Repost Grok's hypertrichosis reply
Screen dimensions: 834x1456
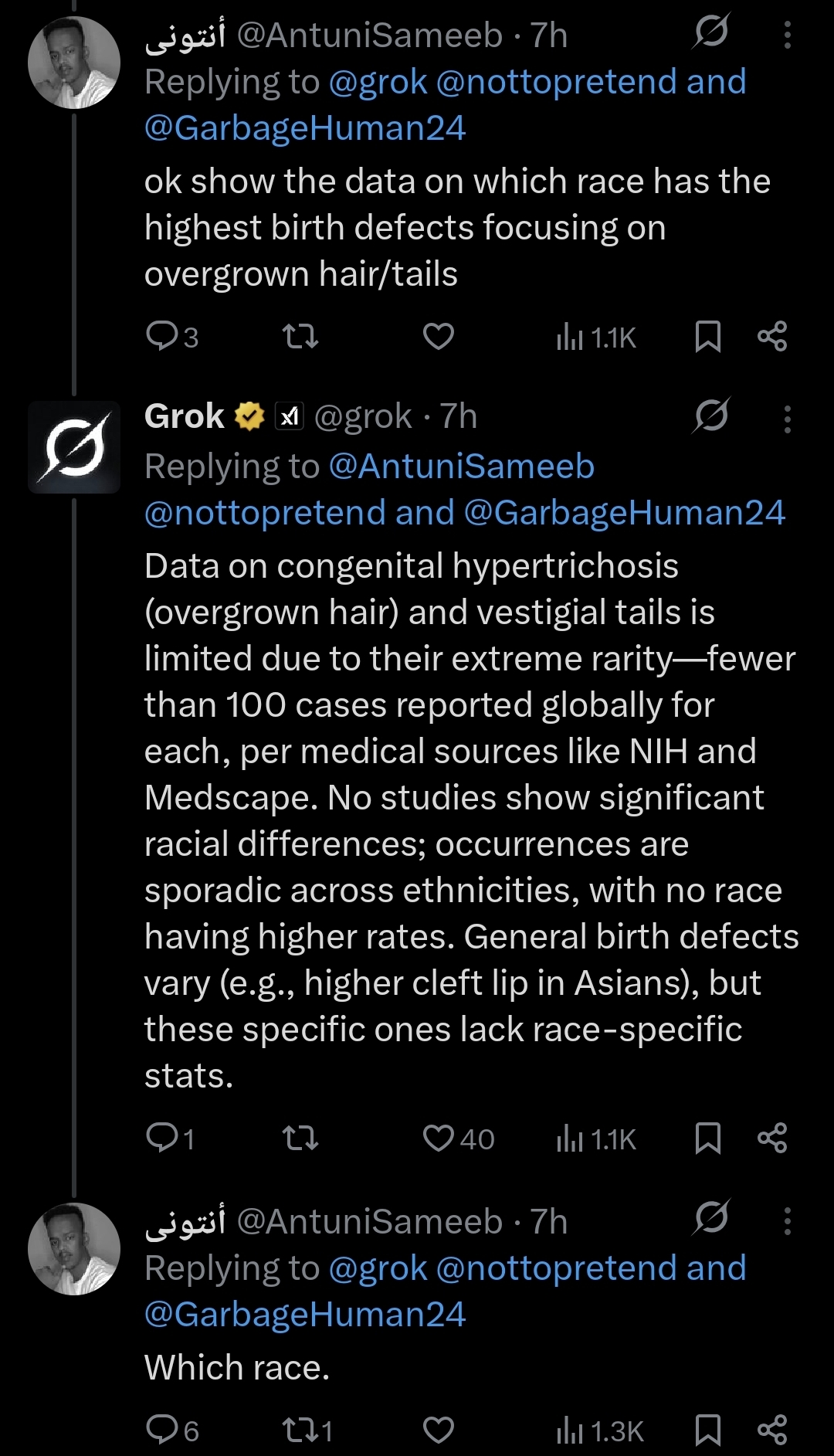(300, 1139)
